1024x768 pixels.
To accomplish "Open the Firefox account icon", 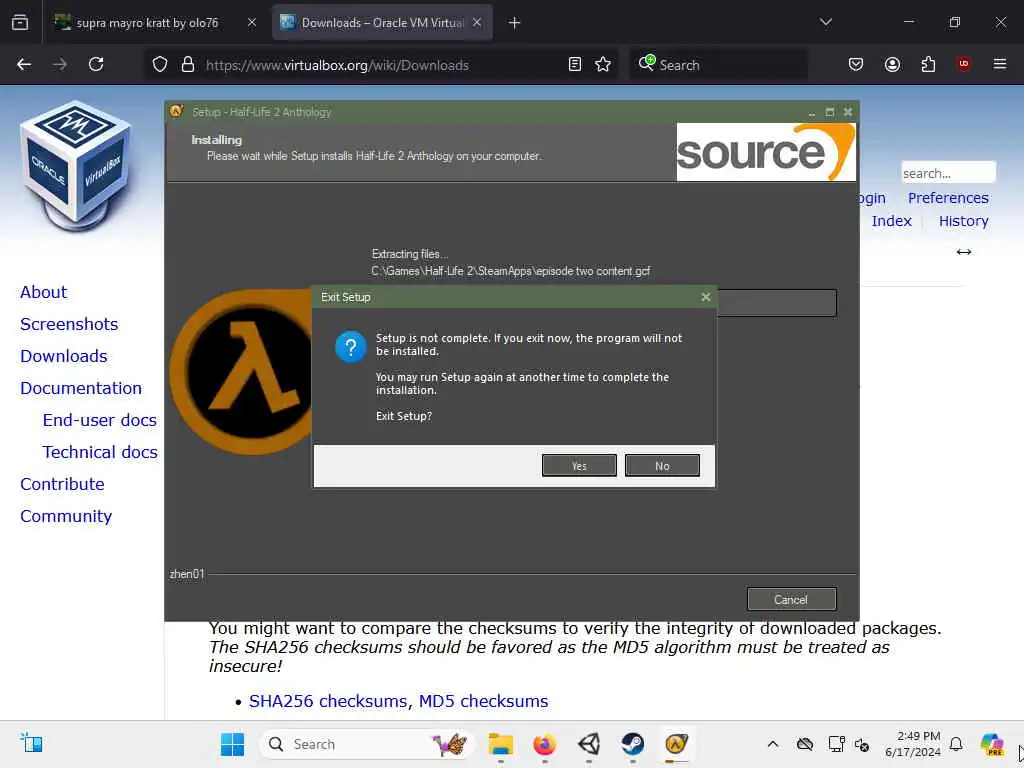I will click(x=892, y=65).
